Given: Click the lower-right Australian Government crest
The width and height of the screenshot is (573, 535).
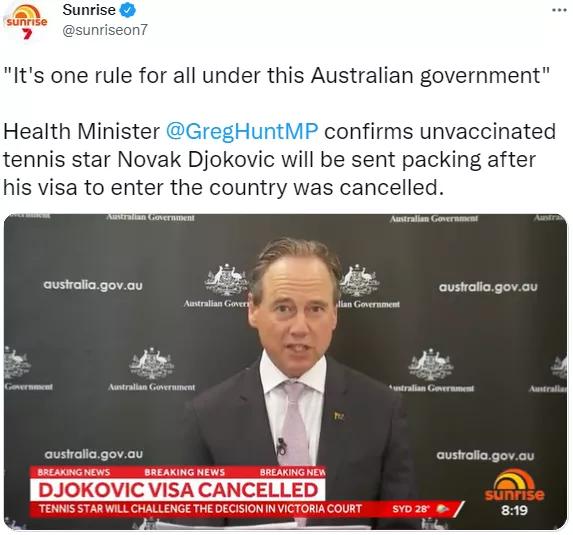Looking at the screenshot, I should (431, 365).
